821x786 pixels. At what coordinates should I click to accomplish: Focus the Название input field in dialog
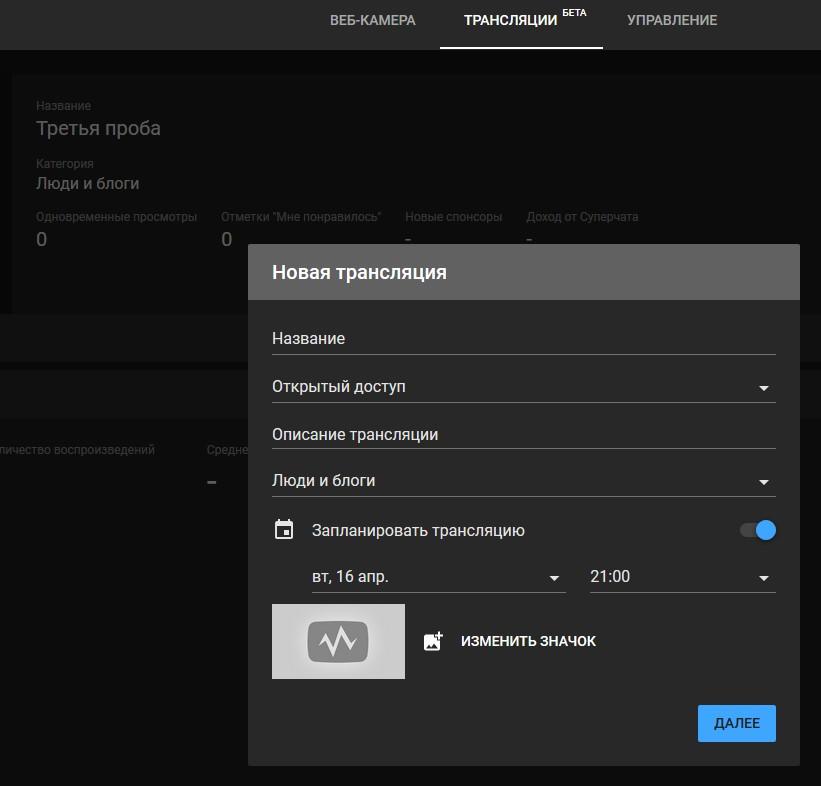(x=523, y=339)
